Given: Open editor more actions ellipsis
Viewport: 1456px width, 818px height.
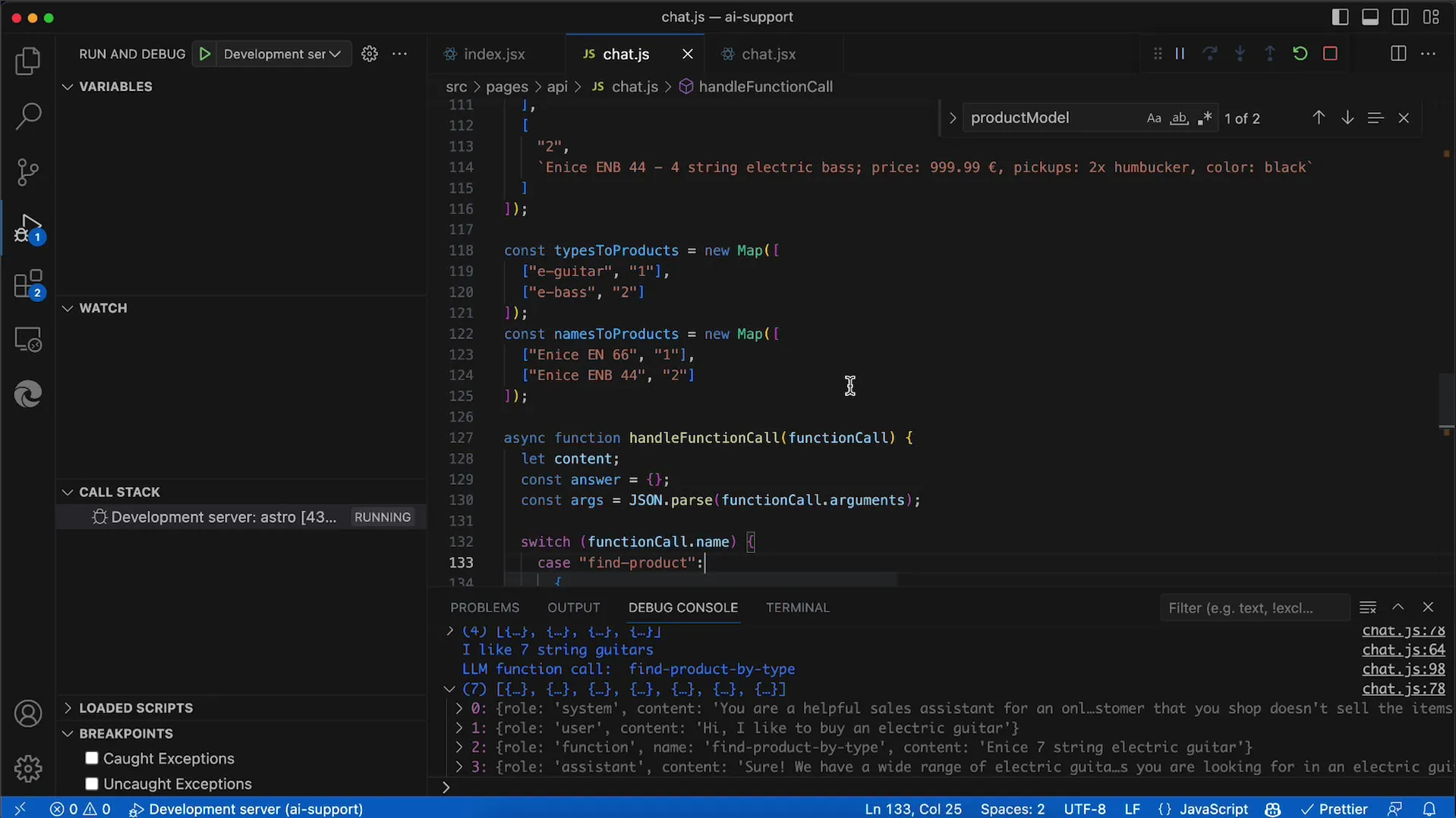Looking at the screenshot, I should pyautogui.click(x=1428, y=54).
